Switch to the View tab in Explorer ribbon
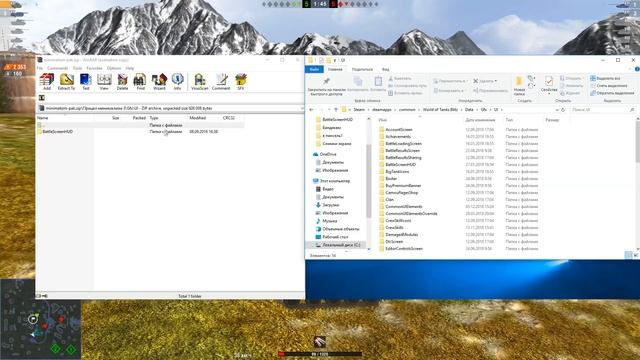This screenshot has height=360, width=640. point(385,69)
